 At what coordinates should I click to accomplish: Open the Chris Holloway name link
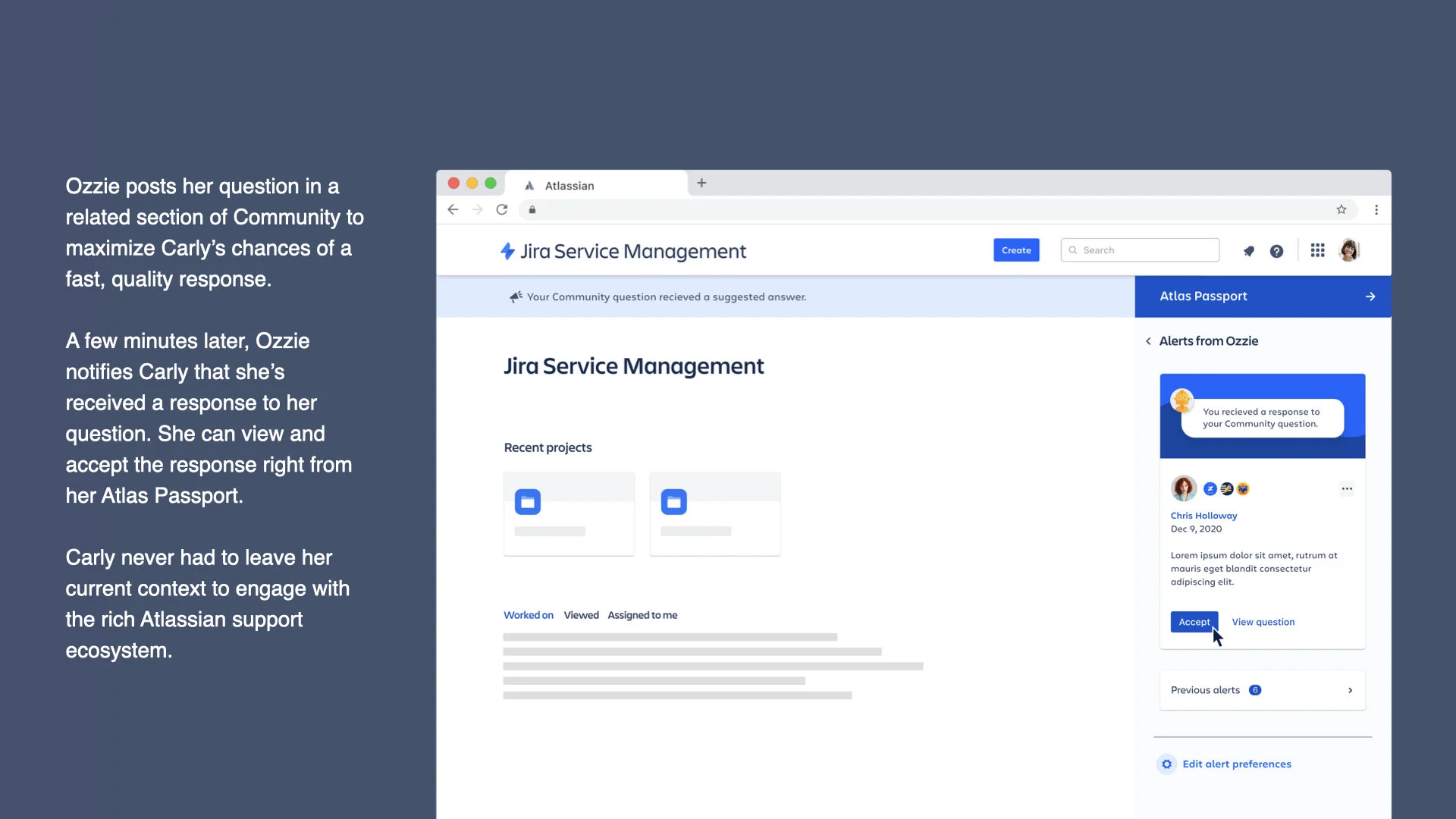click(x=1203, y=516)
